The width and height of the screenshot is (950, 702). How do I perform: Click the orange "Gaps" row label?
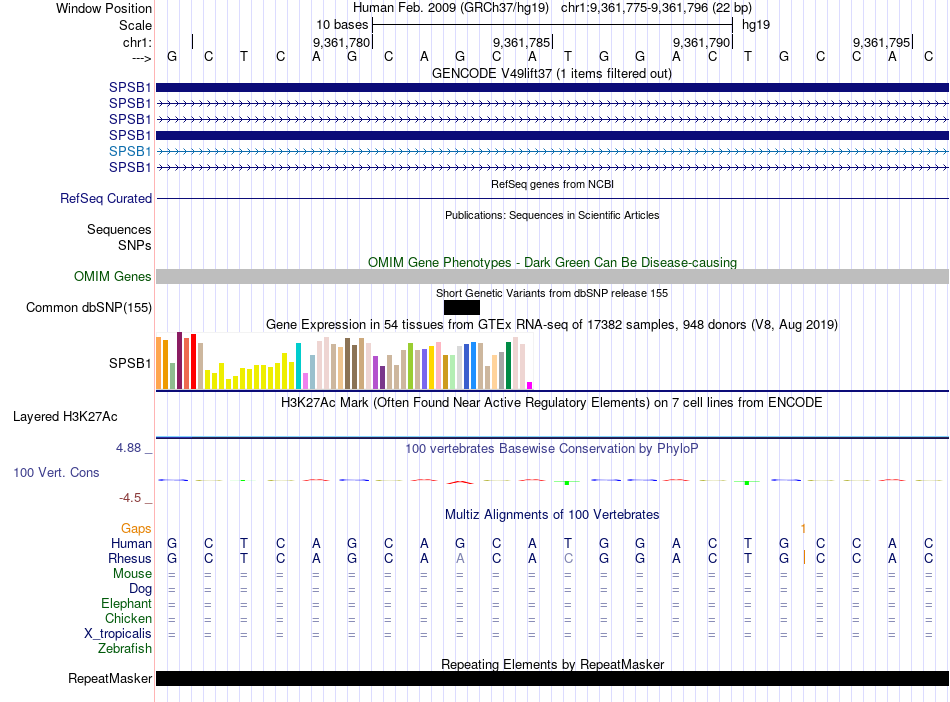[x=136, y=529]
